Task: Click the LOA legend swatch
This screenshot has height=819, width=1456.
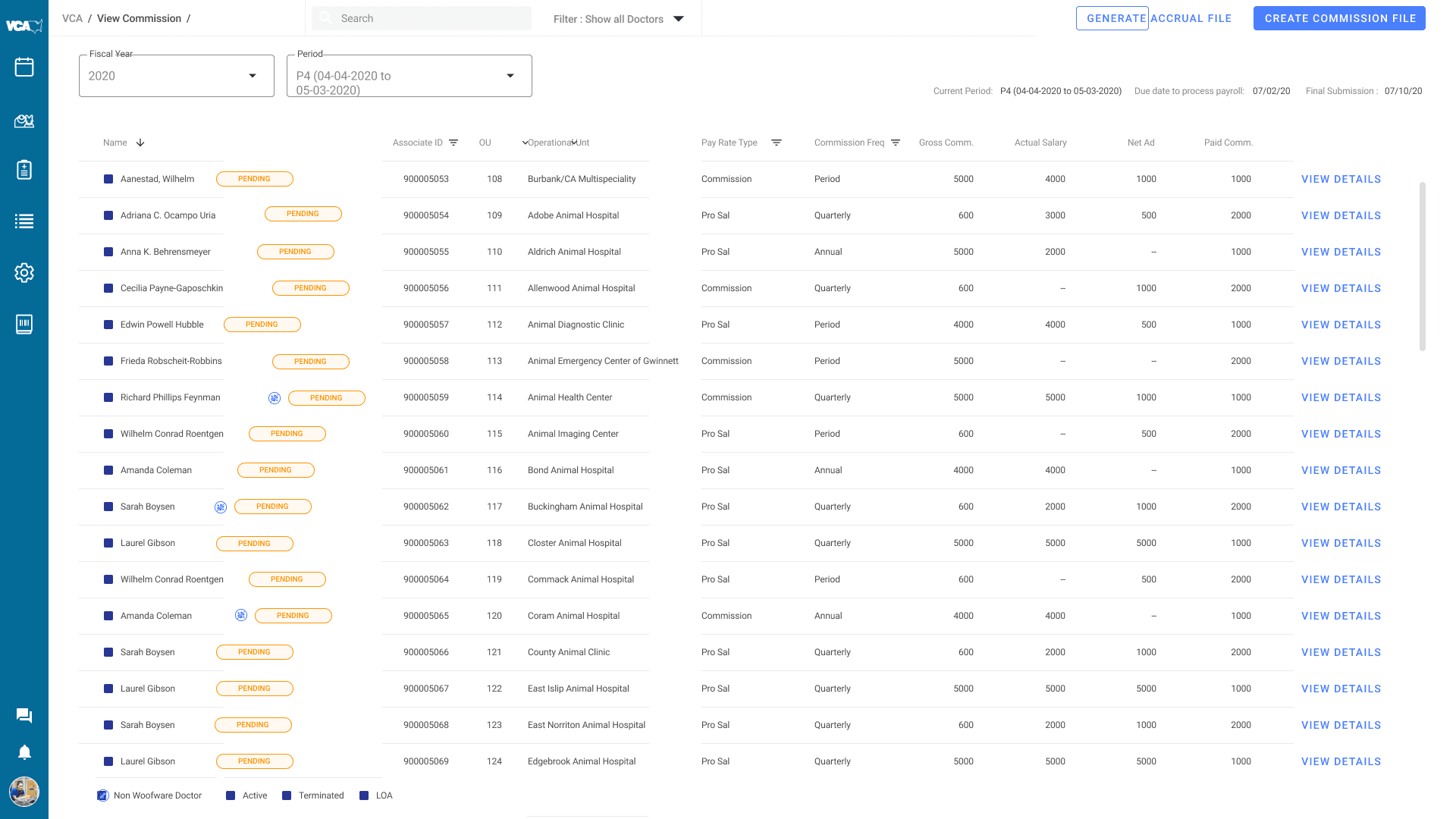Action: click(364, 795)
